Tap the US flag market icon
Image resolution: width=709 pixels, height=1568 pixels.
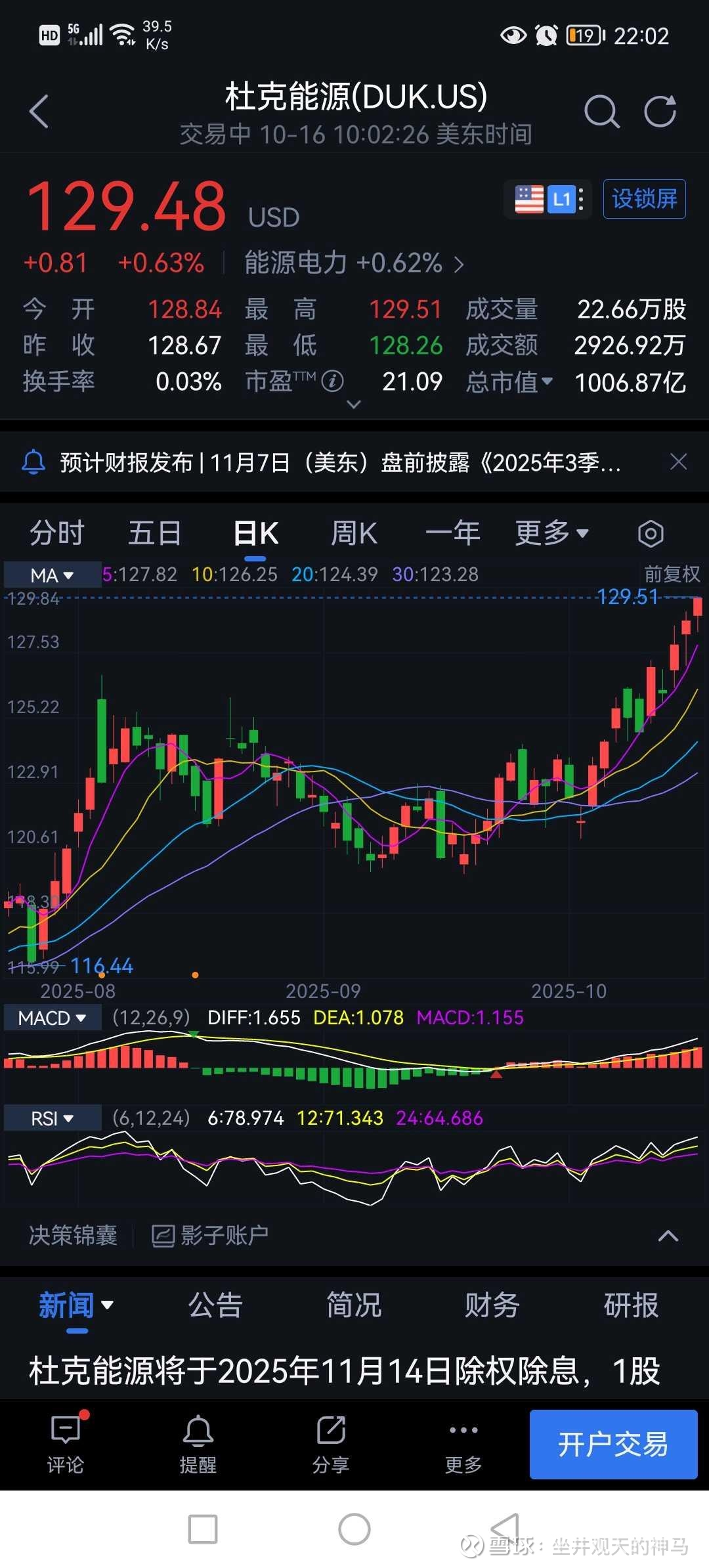(x=529, y=199)
